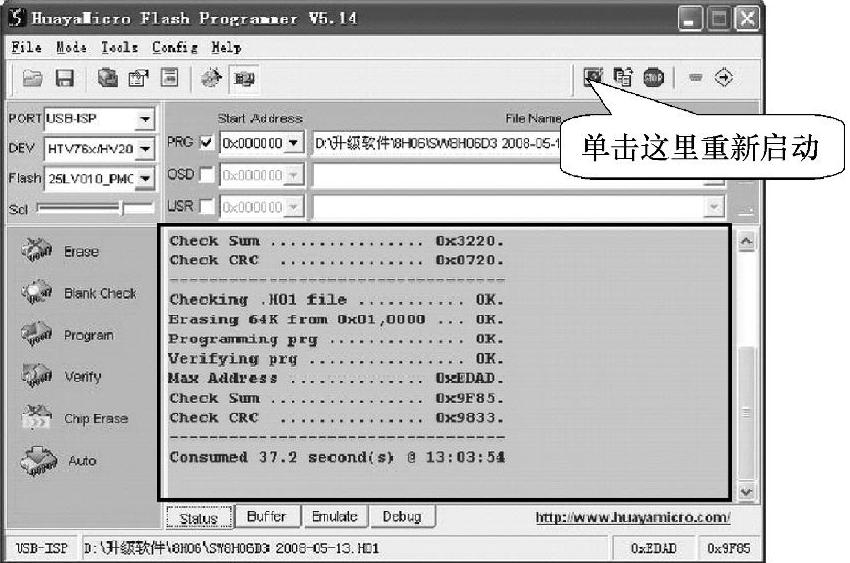Viewport: 850px width, 563px height.
Task: Open the File menu
Action: [x=27, y=48]
